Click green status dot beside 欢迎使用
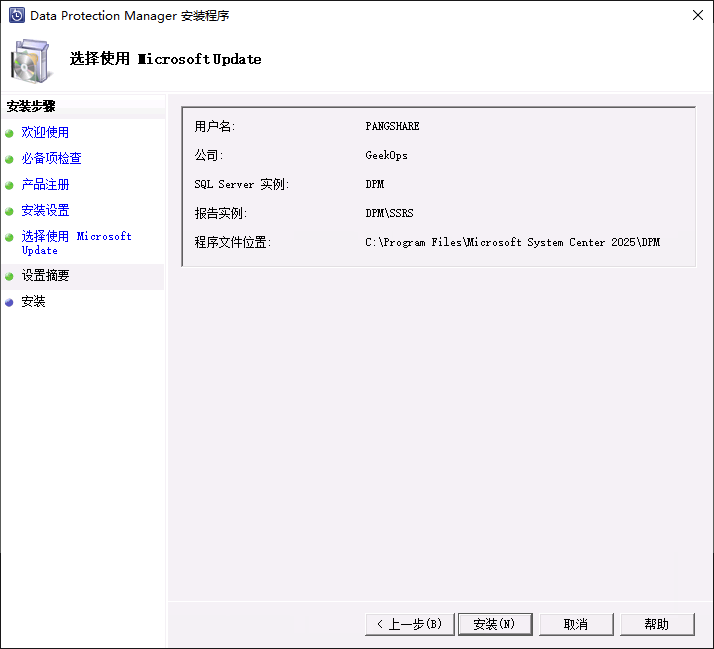The height and width of the screenshot is (649, 714). 9,133
